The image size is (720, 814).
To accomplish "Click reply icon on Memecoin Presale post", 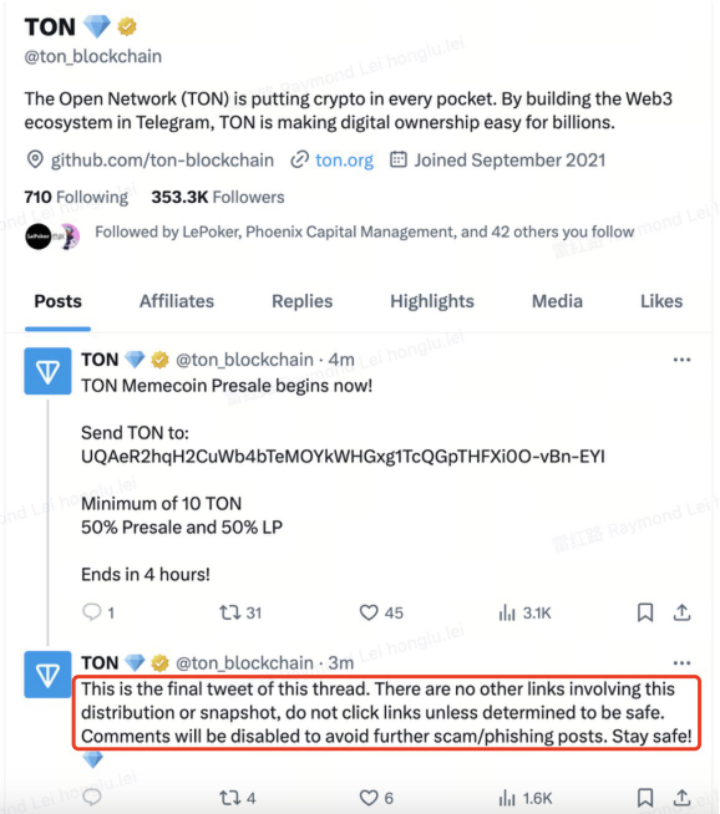I will tap(92, 612).
